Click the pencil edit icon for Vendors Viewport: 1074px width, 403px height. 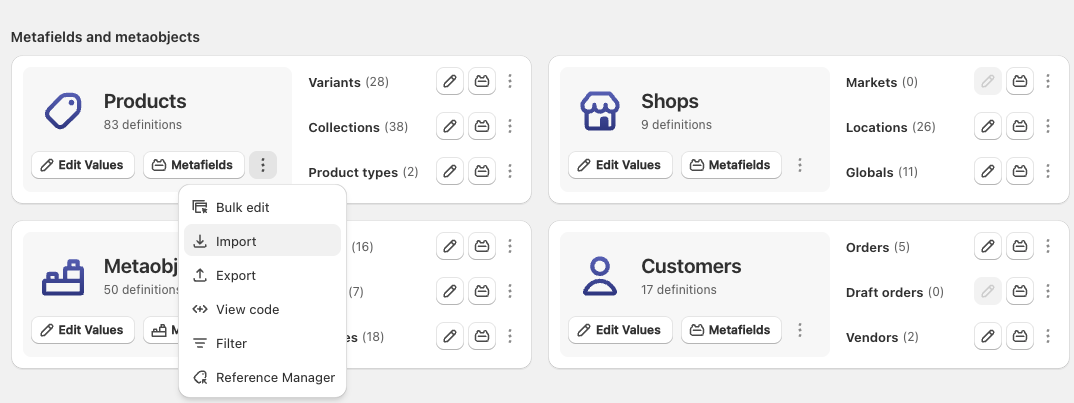click(x=987, y=336)
